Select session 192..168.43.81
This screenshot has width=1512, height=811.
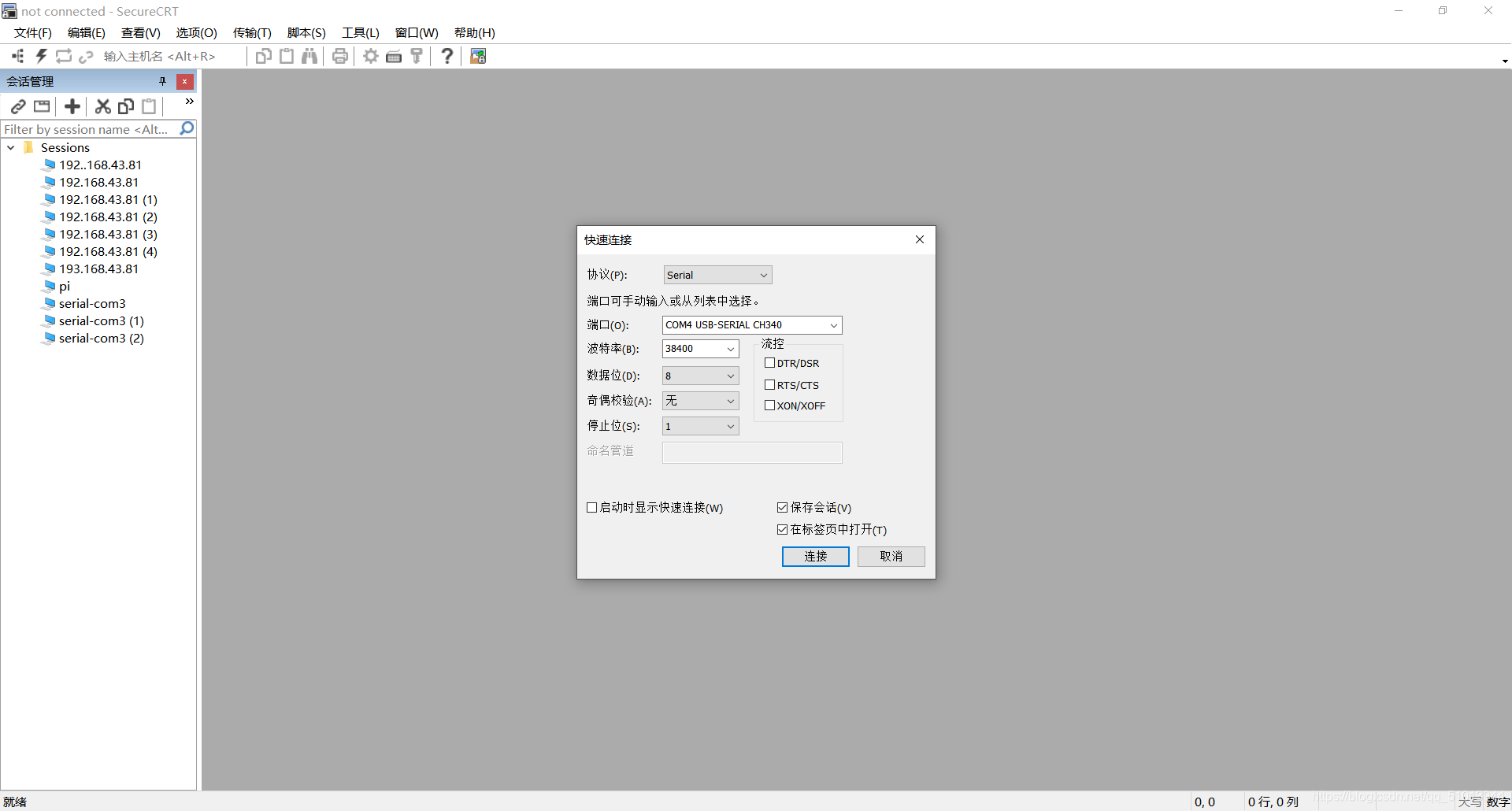click(100, 165)
